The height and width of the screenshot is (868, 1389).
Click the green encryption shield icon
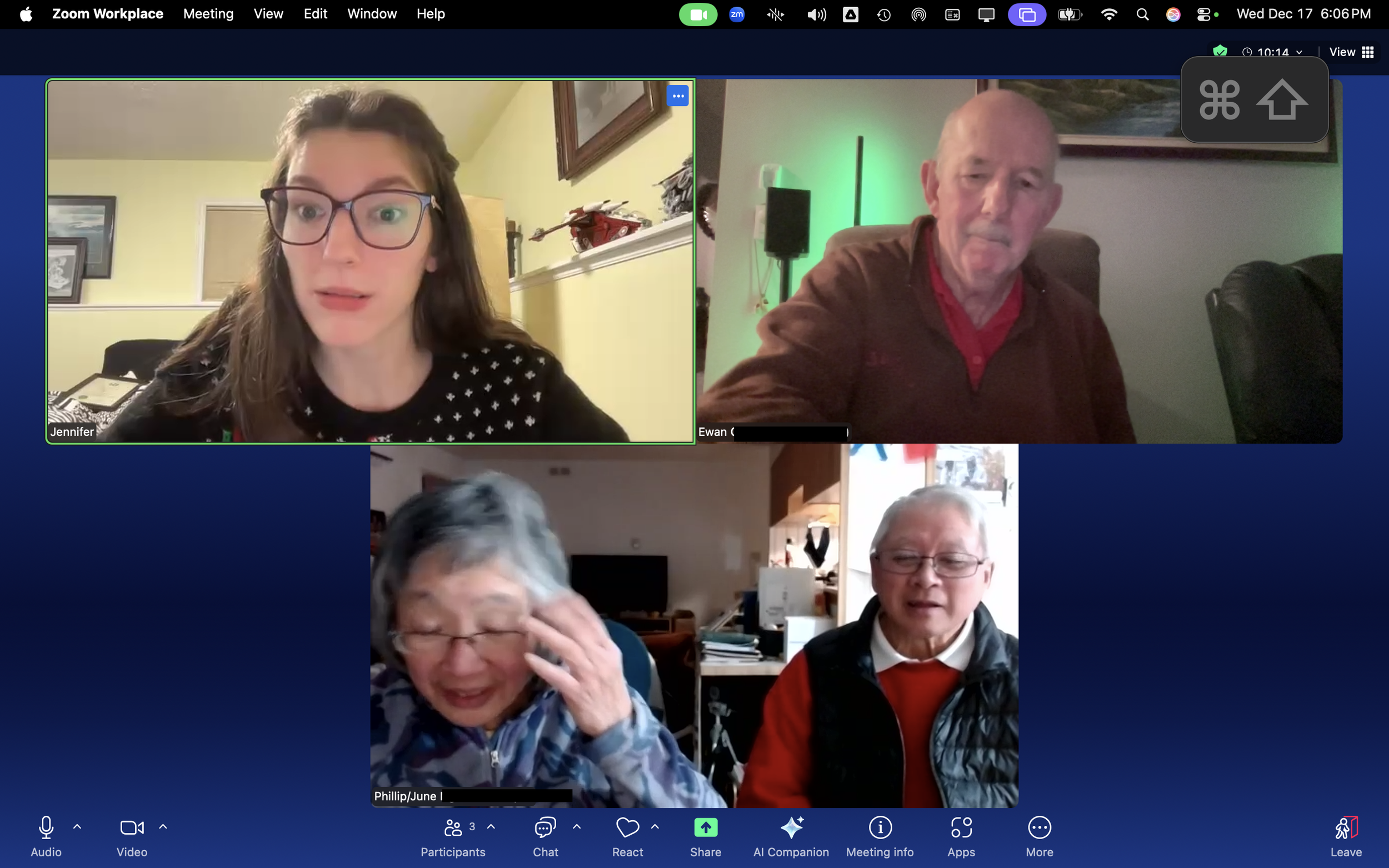1220,51
